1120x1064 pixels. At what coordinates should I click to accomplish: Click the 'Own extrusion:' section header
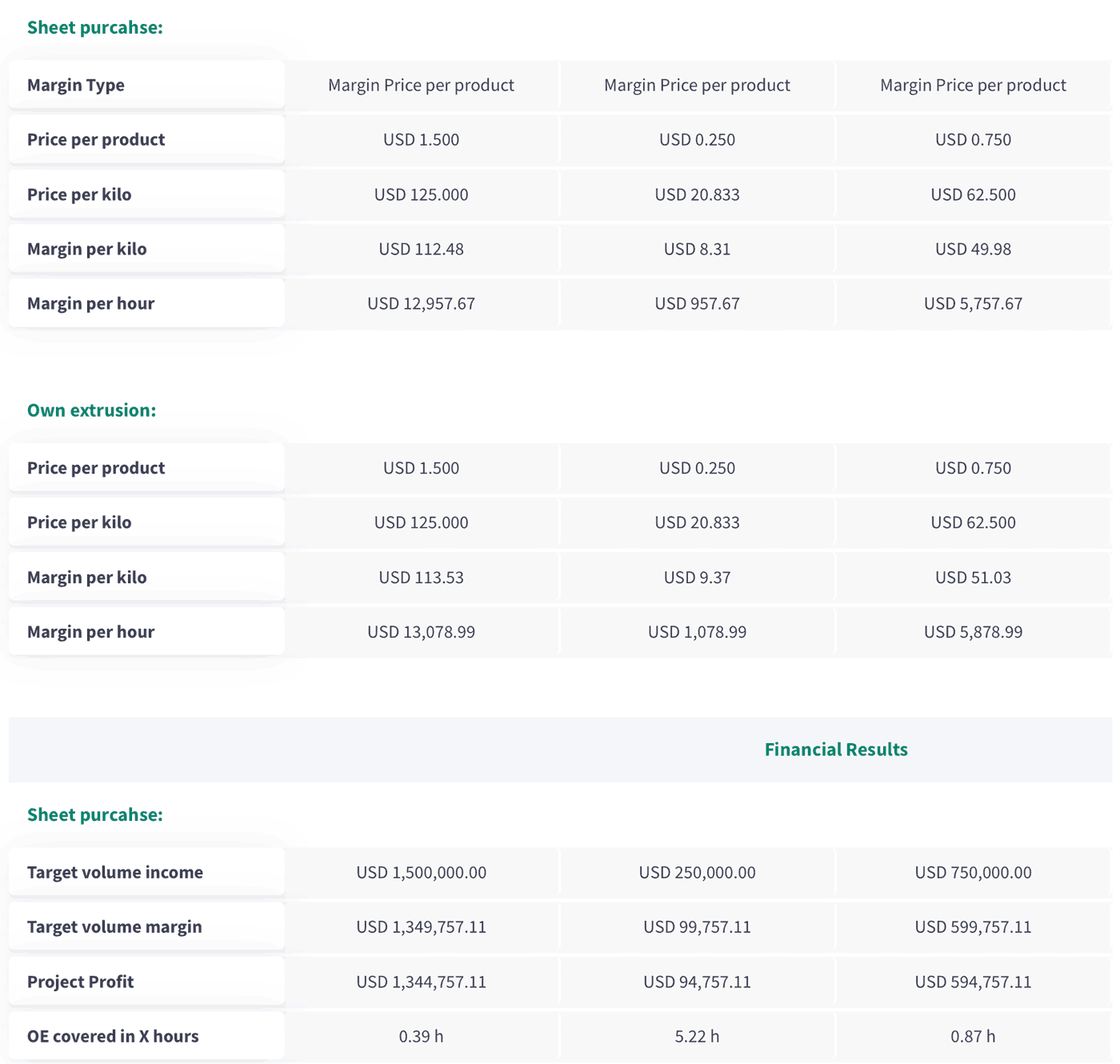tap(90, 410)
